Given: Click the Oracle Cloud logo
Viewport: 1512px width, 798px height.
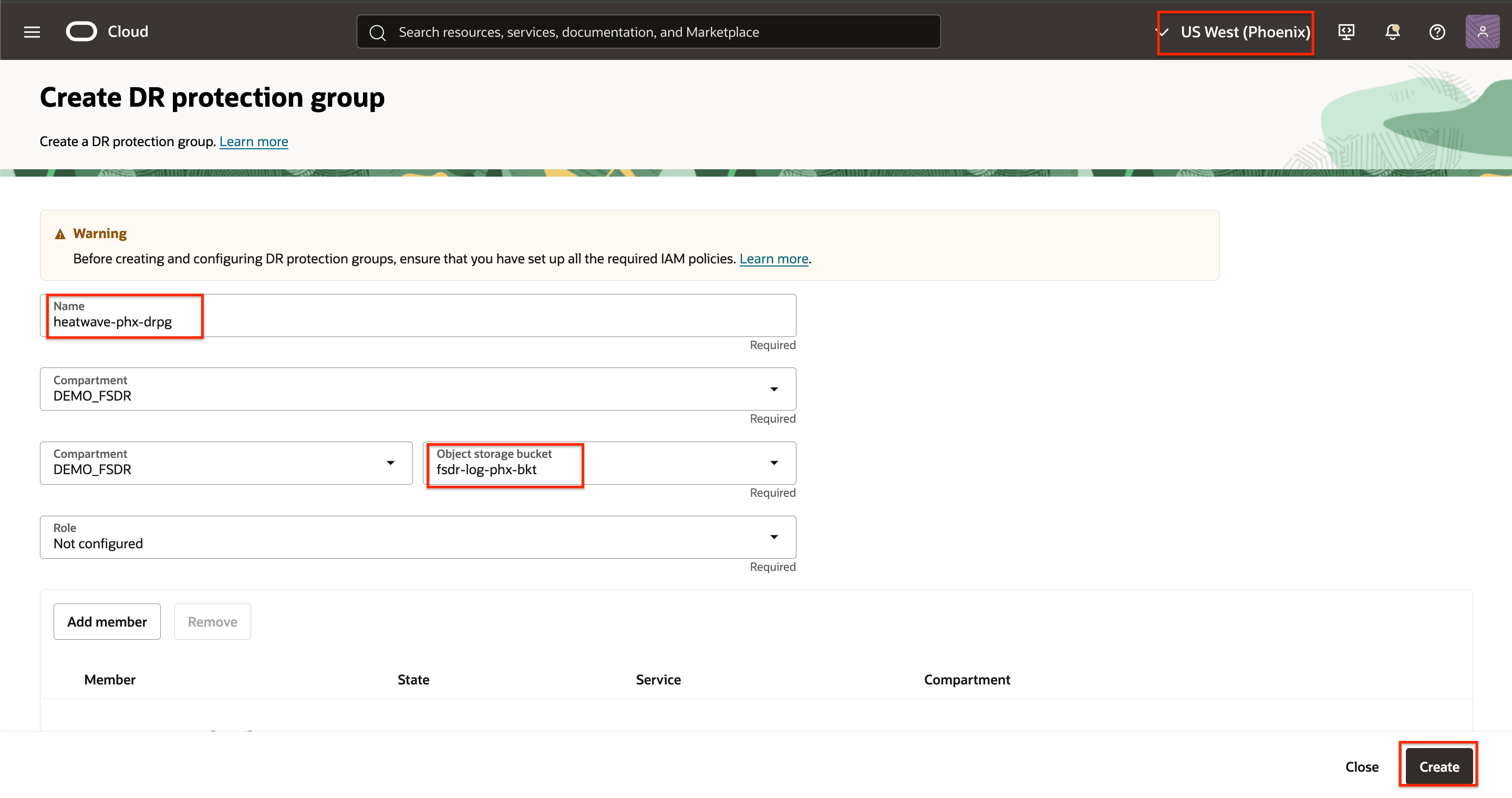Looking at the screenshot, I should pos(81,32).
